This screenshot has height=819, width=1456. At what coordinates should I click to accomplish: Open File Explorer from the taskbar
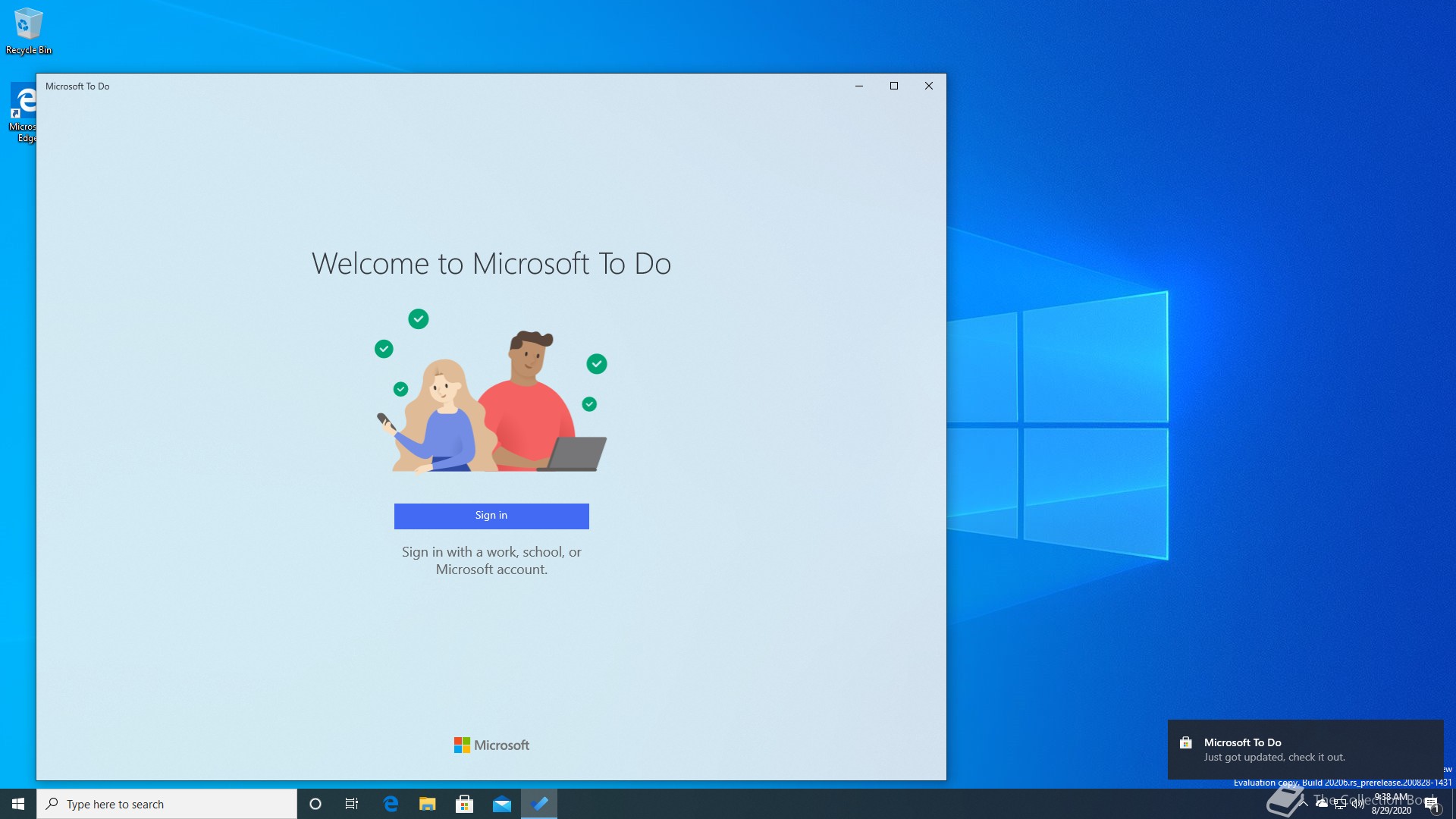click(428, 804)
